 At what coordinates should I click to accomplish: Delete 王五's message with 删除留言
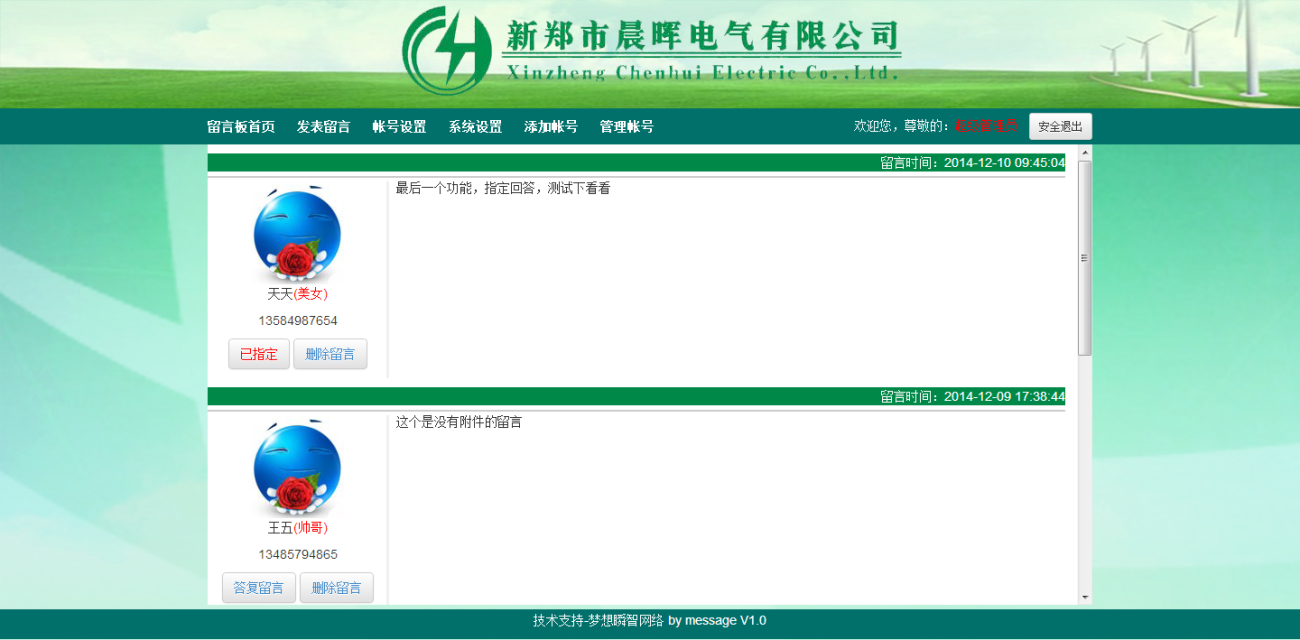tap(336, 588)
